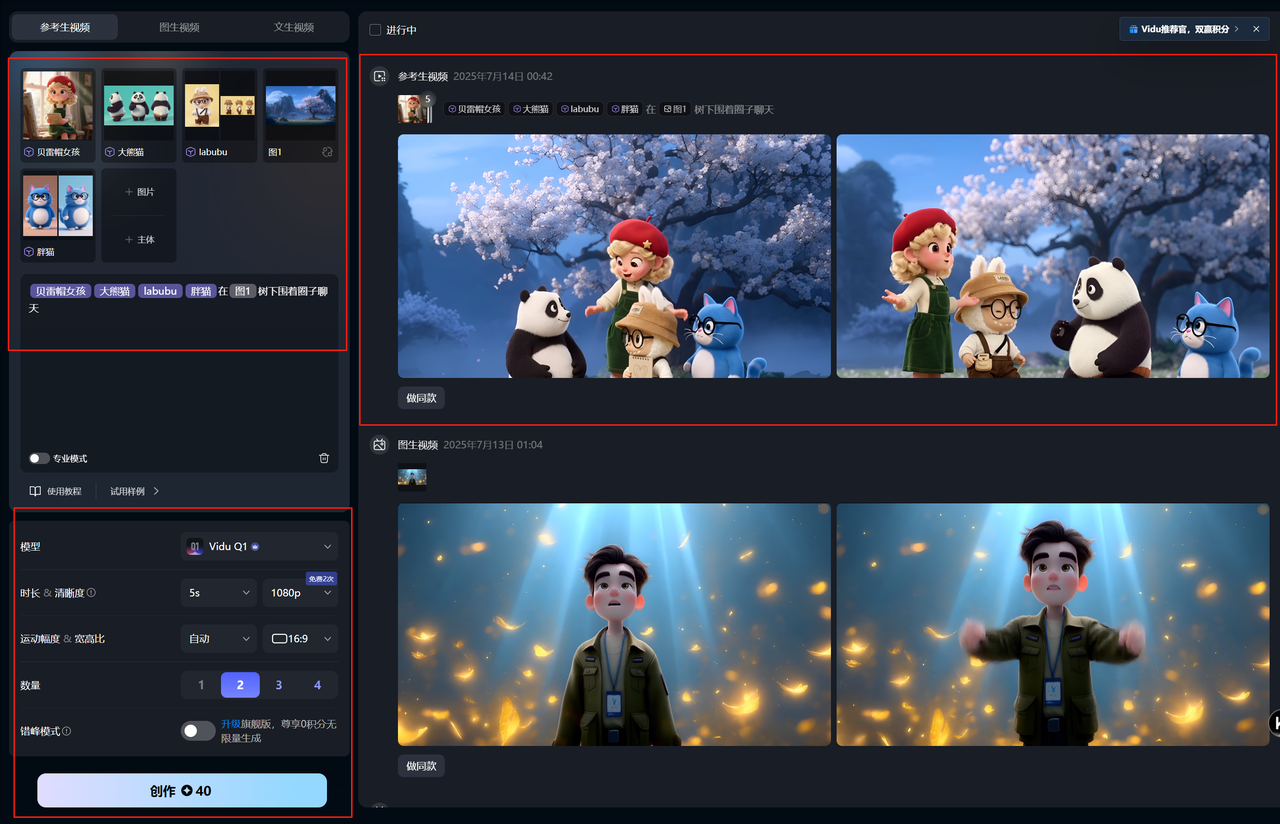
Task: Open the reference thumbnail stack in 参考生视频 task
Action: point(415,108)
